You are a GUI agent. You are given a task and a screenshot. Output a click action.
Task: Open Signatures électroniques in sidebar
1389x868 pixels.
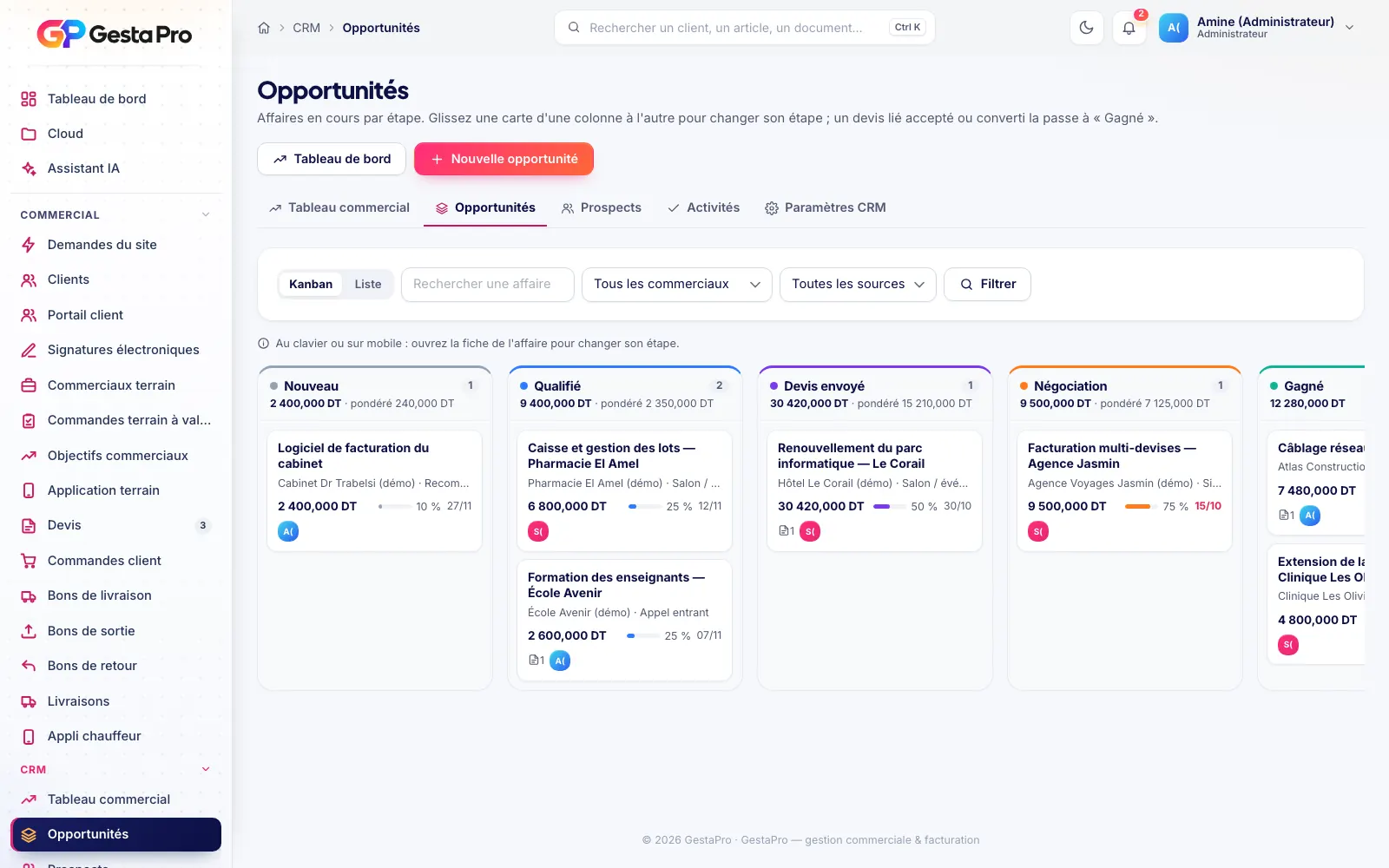[x=115, y=350]
